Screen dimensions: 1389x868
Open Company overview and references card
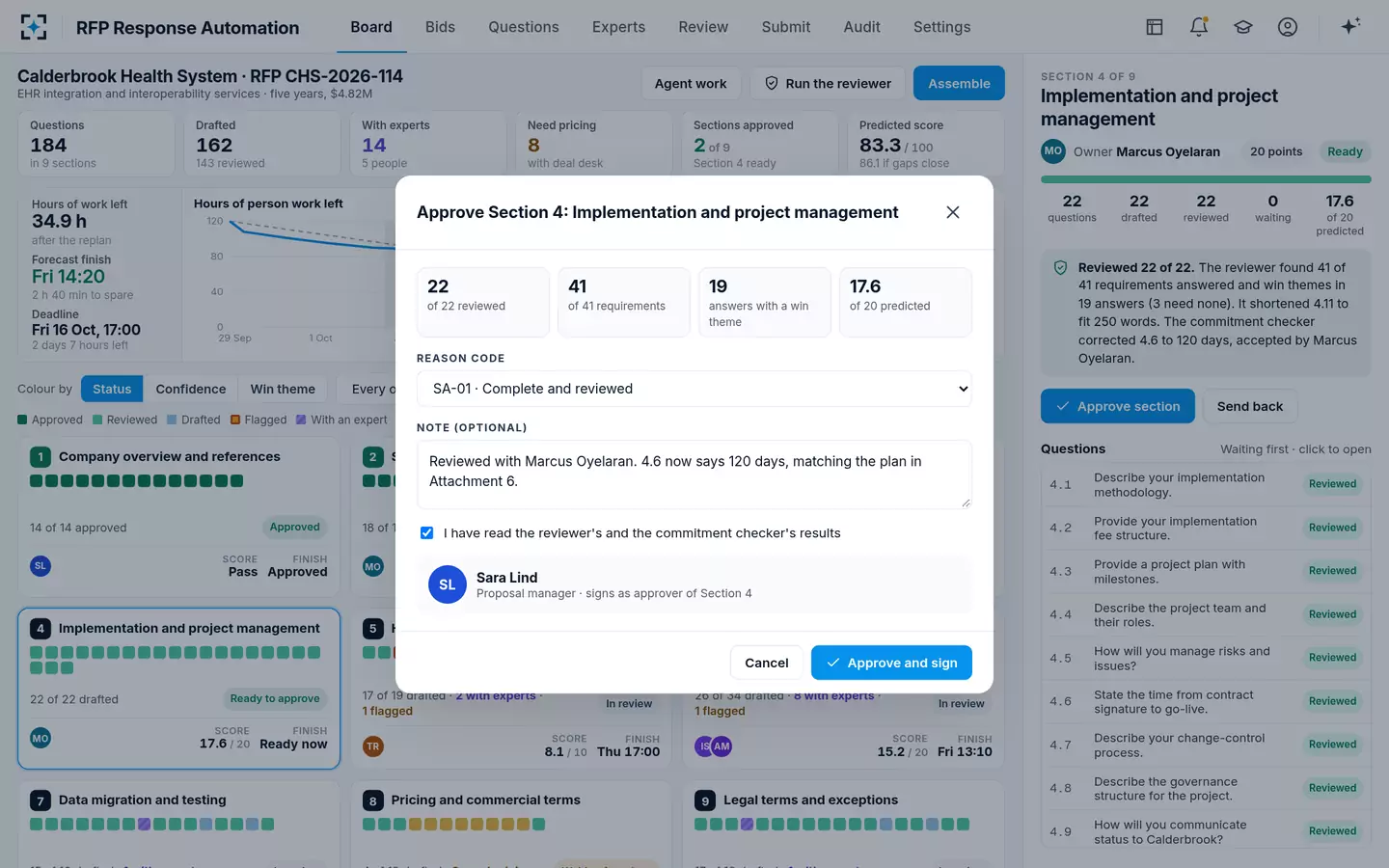[178, 516]
